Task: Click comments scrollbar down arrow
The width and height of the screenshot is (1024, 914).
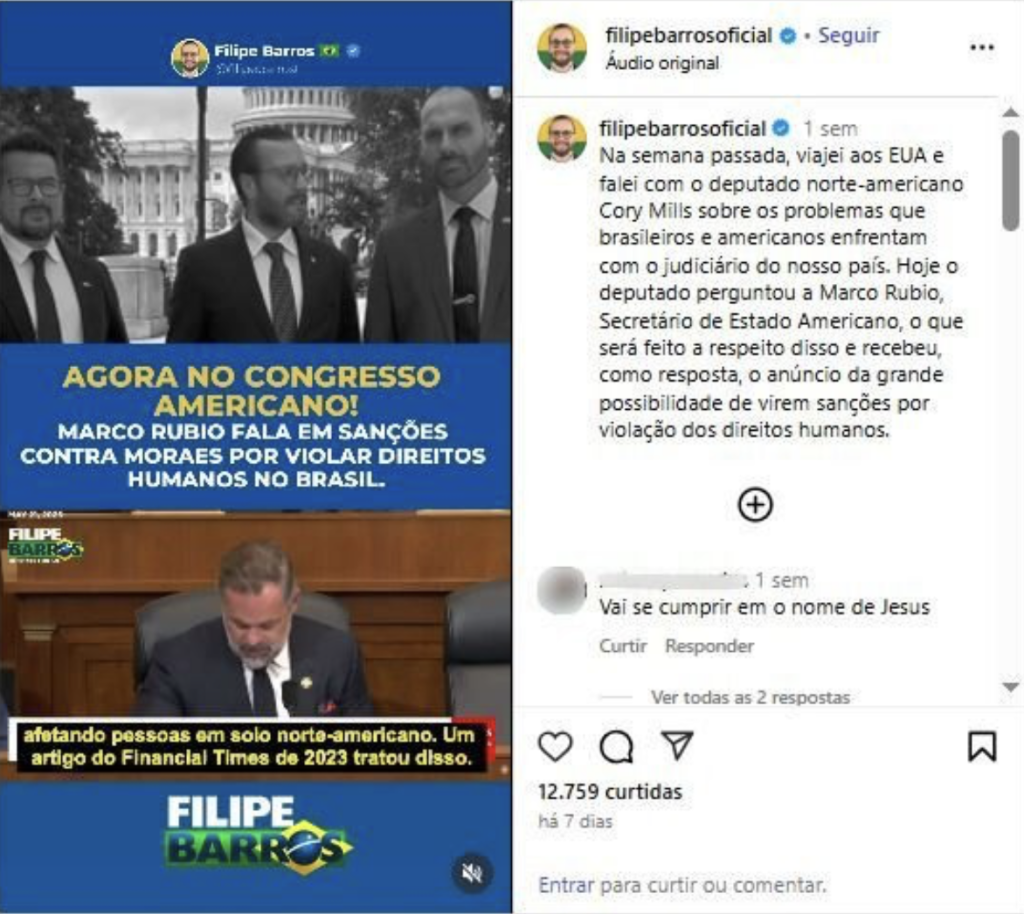Action: tap(1010, 687)
